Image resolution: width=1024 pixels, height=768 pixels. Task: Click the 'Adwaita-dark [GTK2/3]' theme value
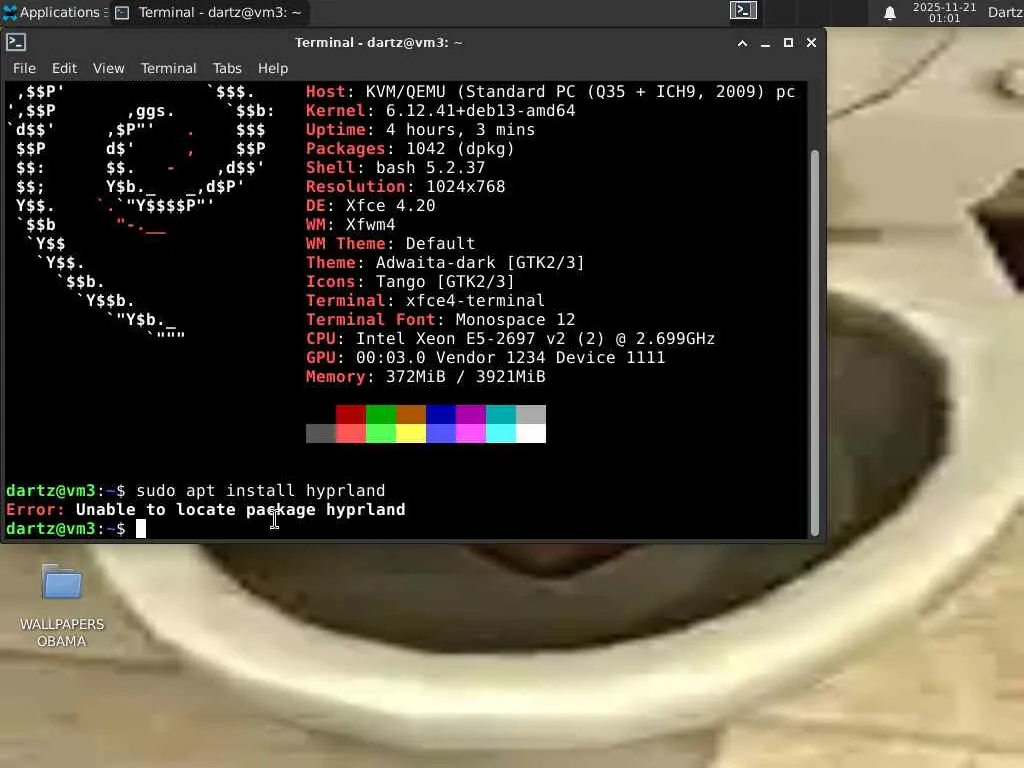pos(480,263)
